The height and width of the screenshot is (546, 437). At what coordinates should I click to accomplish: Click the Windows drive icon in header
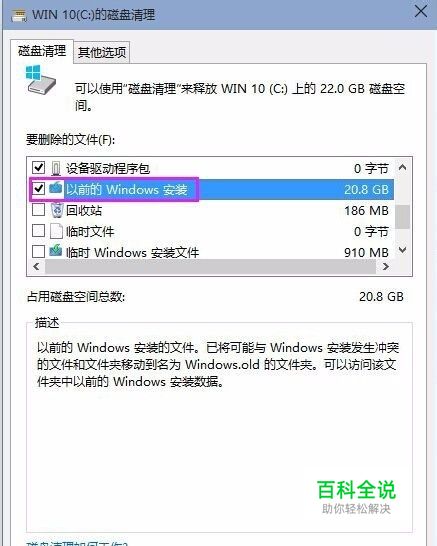pos(40,80)
